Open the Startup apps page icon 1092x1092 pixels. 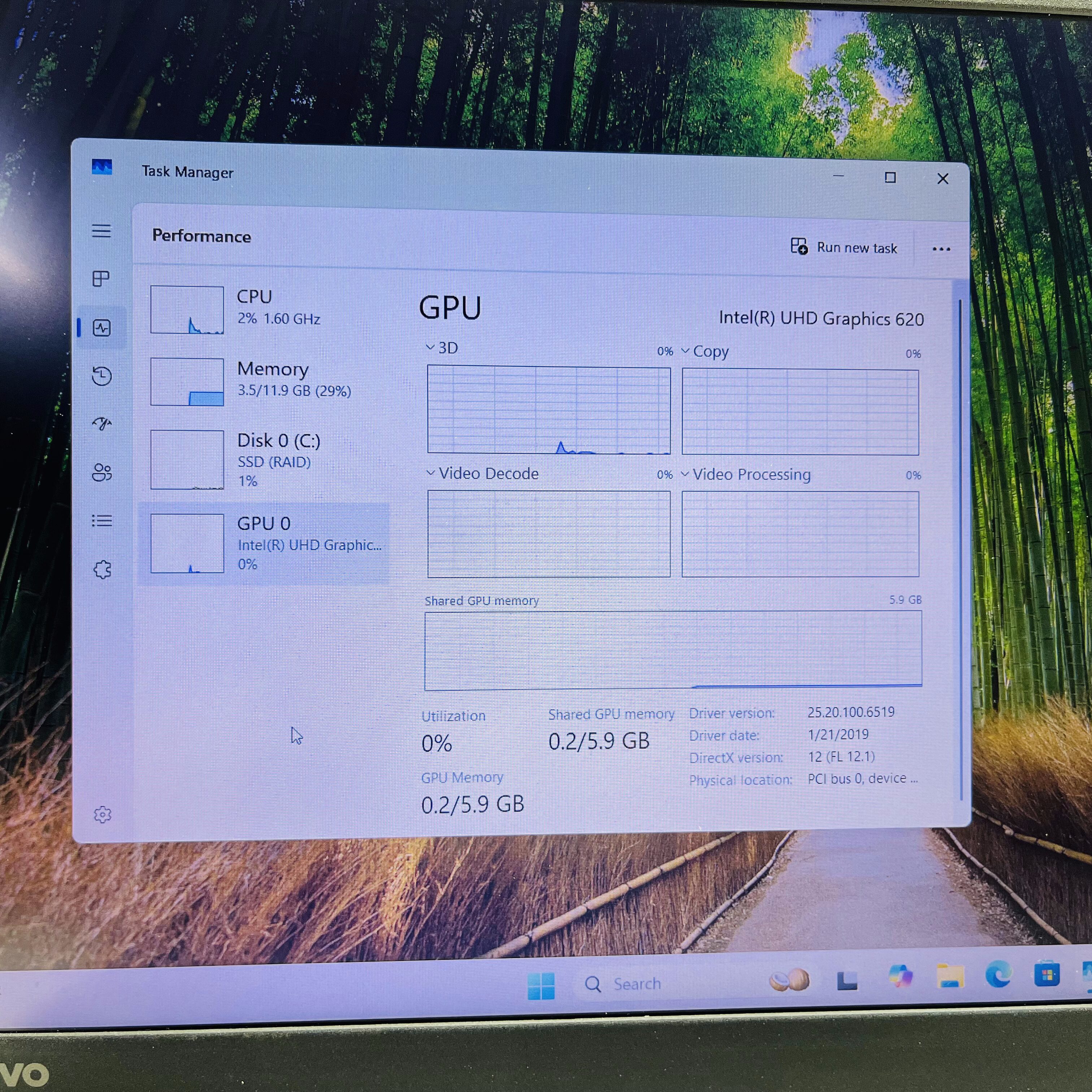102,423
